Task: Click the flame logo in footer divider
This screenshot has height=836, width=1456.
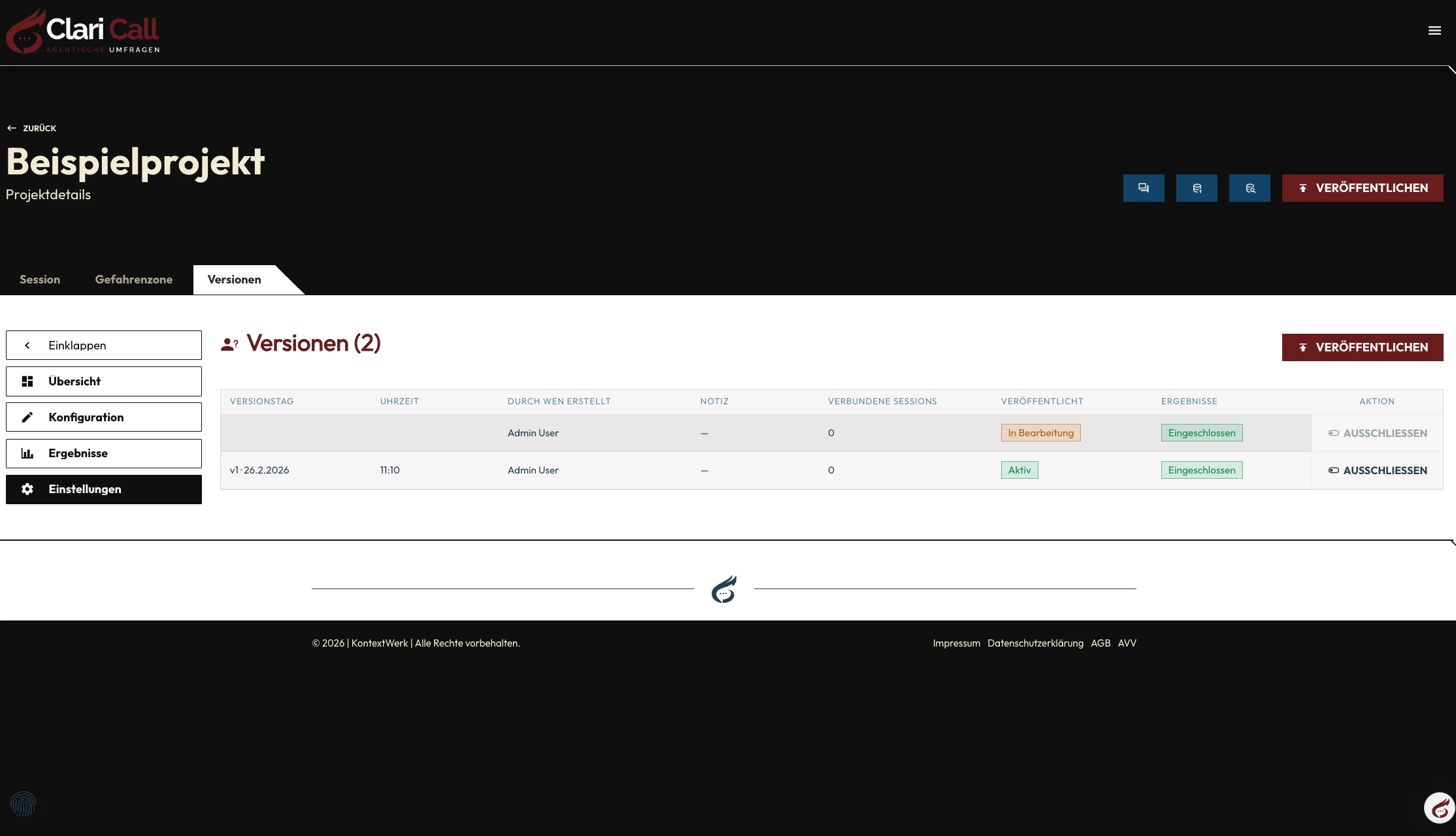Action: click(x=724, y=589)
